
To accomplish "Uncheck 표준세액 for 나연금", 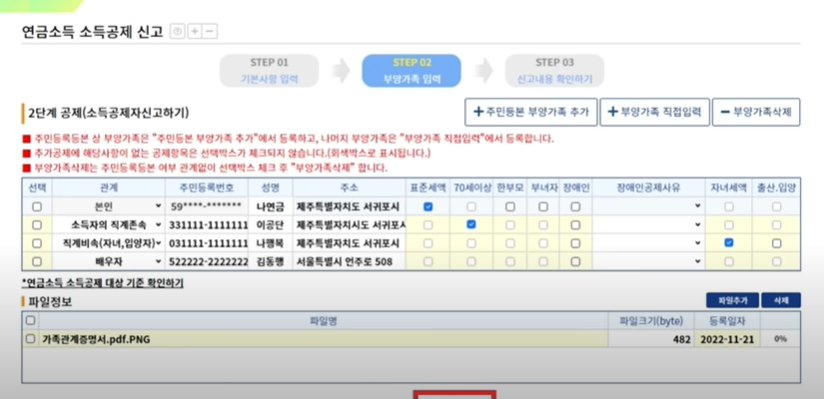I will pos(428,207).
